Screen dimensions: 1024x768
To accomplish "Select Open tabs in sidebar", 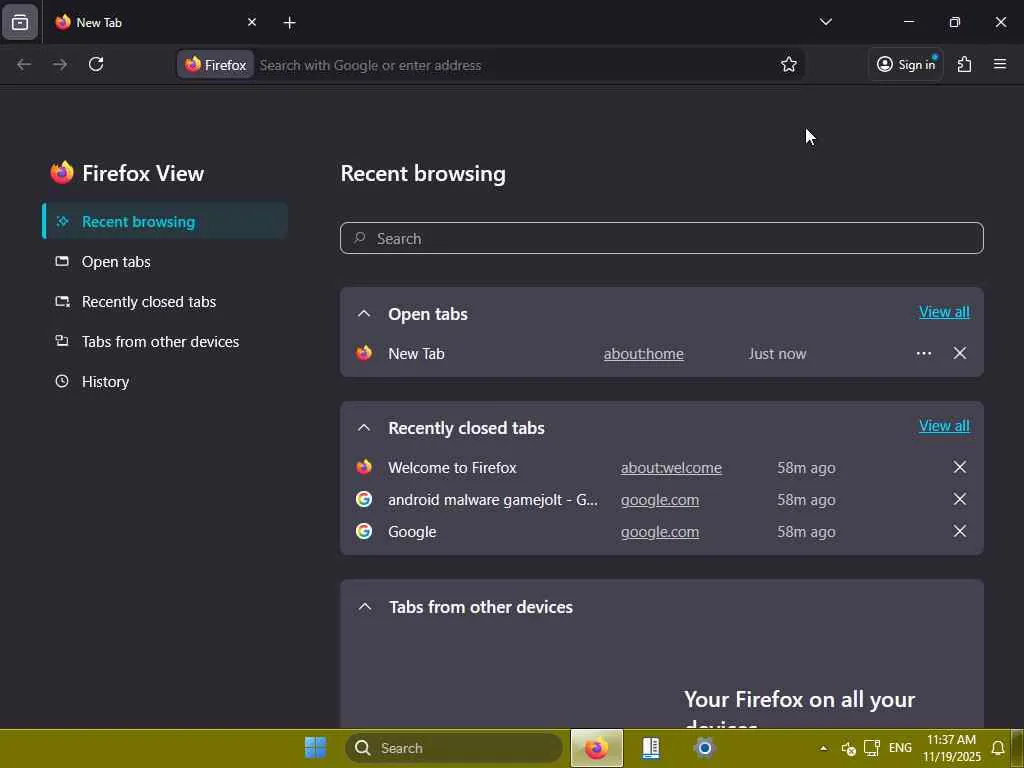I will click(165, 262).
